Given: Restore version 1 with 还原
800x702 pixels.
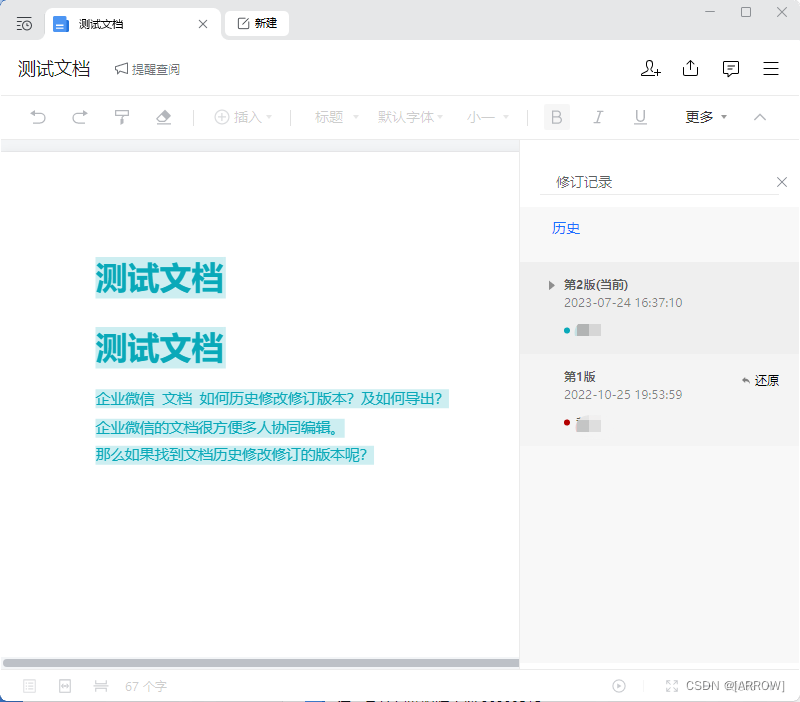Looking at the screenshot, I should (760, 381).
